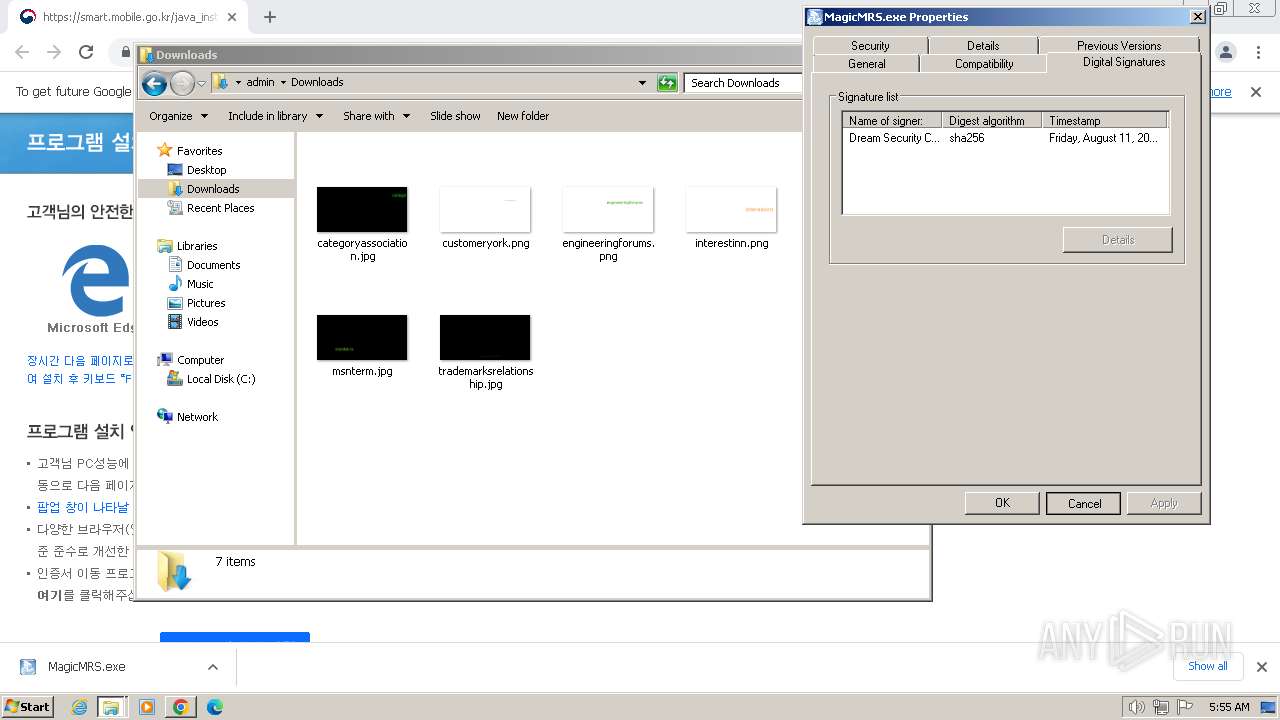
Task: Switch to the General tab
Action: coord(866,64)
